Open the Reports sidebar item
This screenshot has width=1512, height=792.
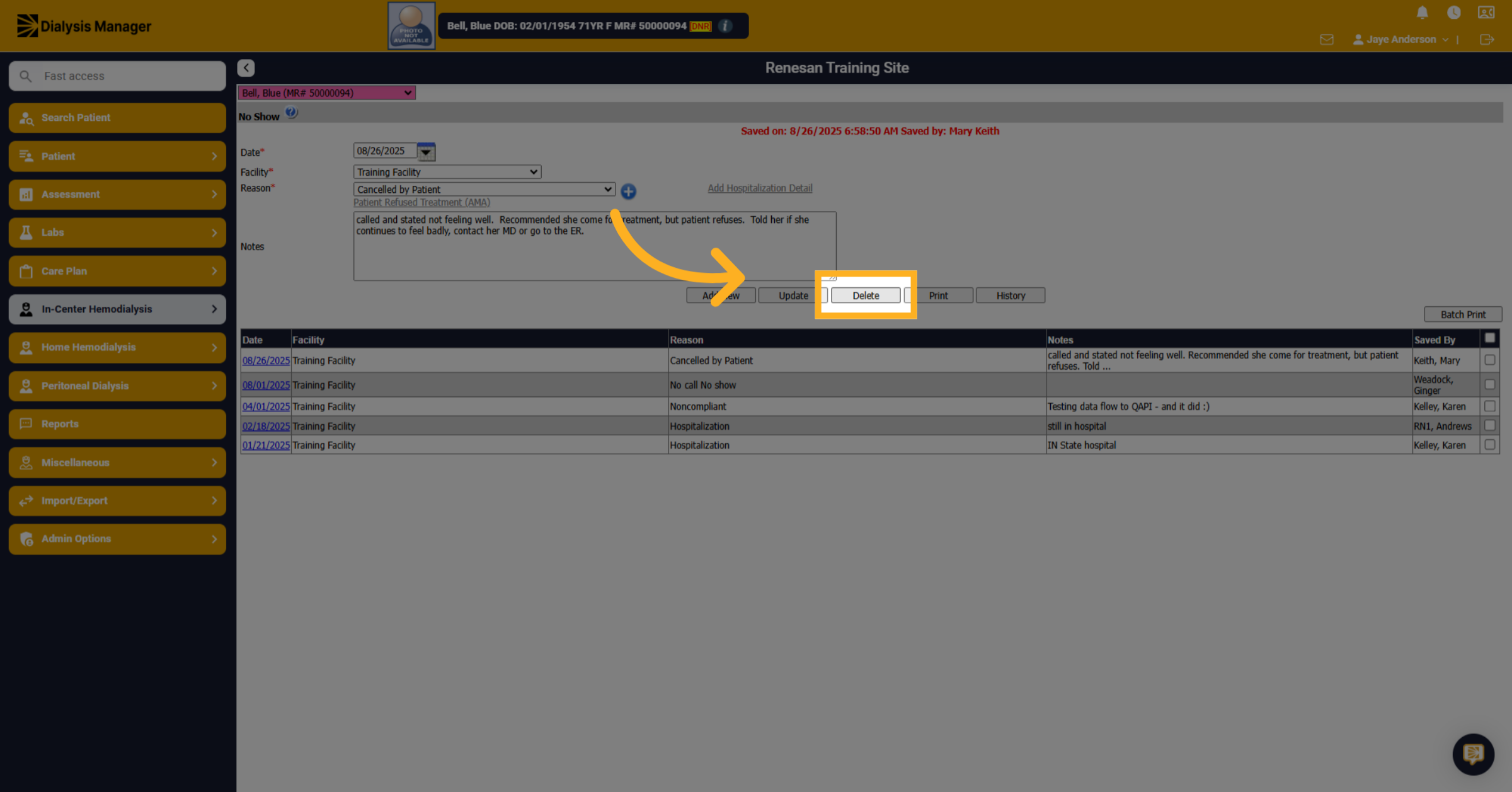pos(117,424)
